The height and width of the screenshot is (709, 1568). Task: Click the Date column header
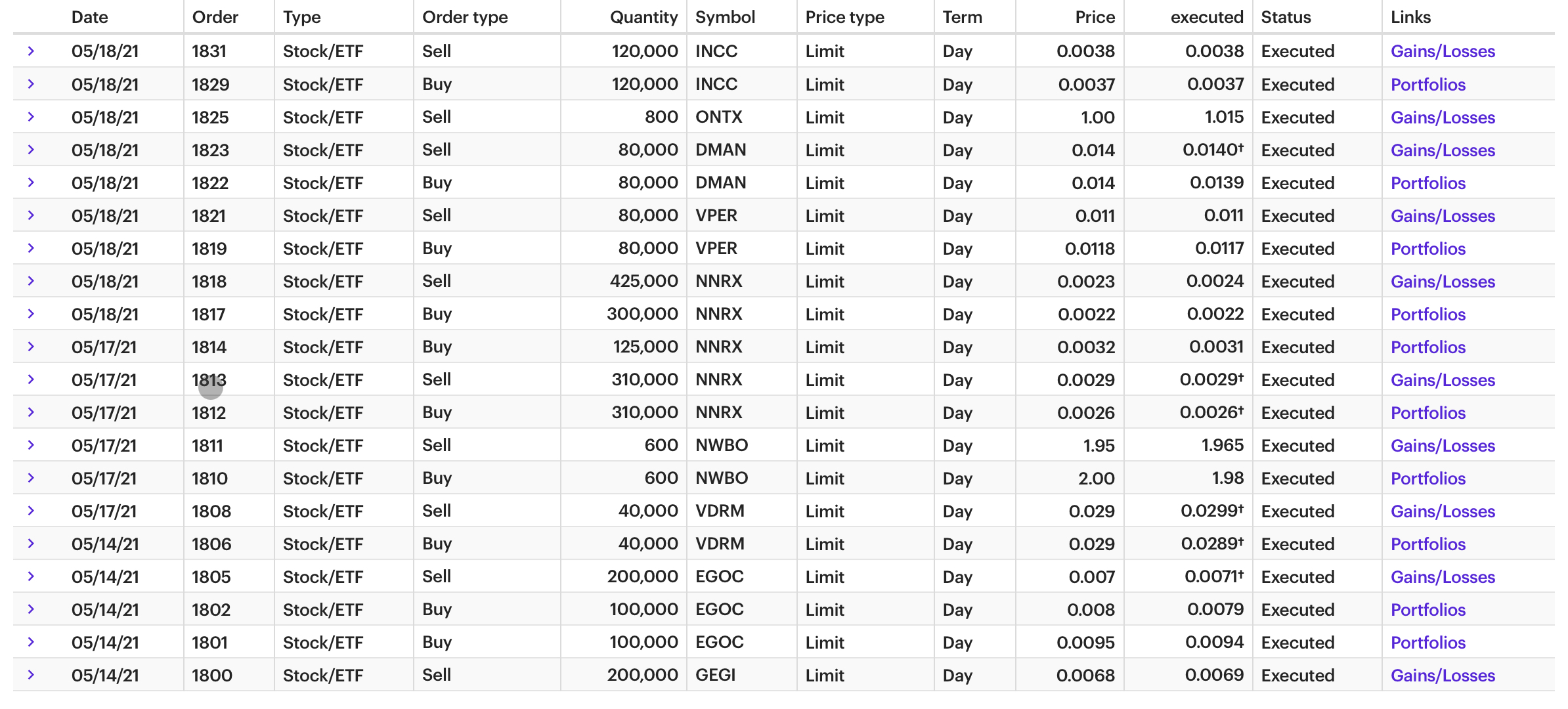coord(90,17)
